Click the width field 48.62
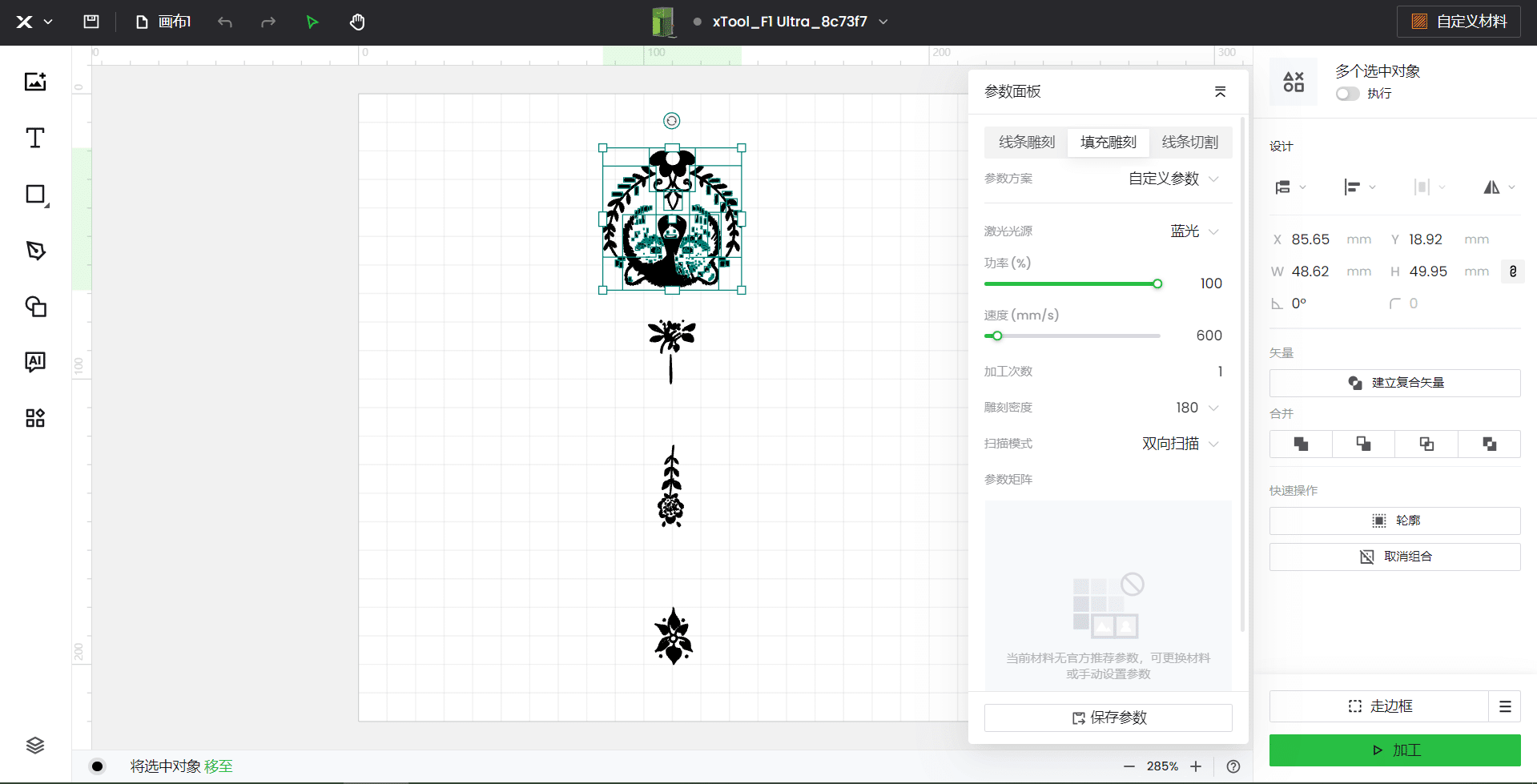Screen dimensions: 1537x784 tap(1310, 271)
